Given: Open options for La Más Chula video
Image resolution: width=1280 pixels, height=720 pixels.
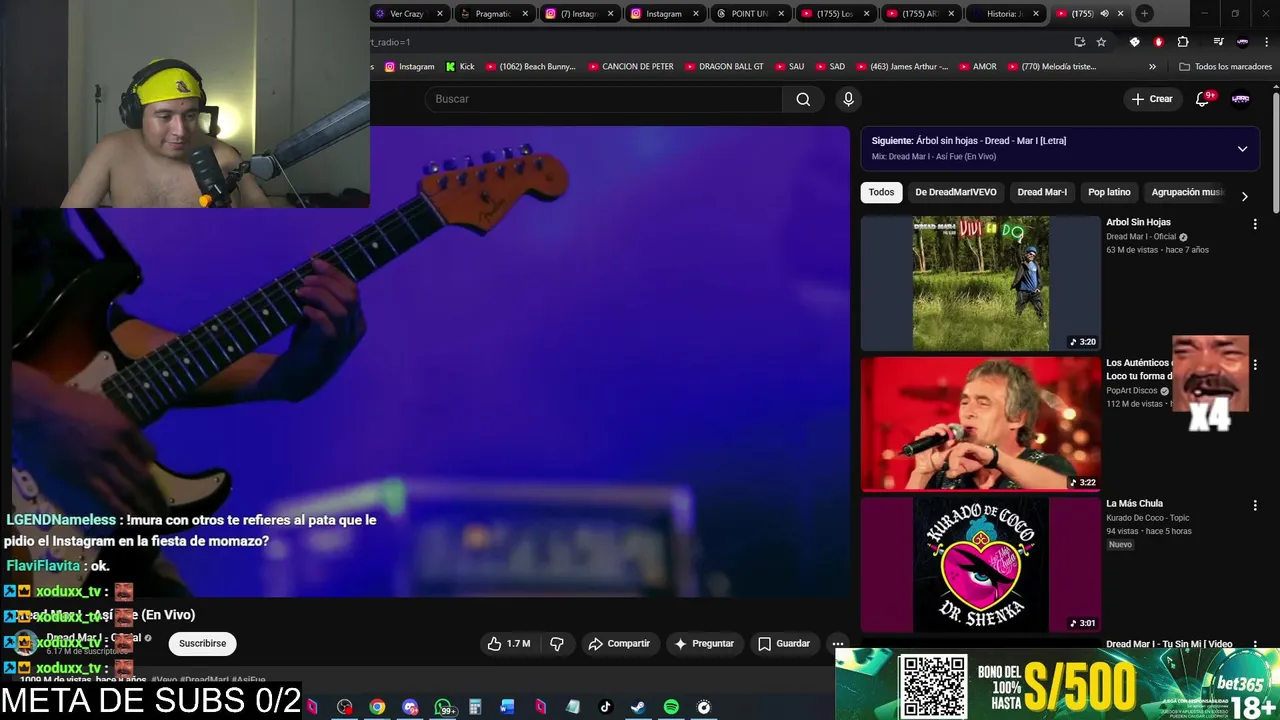Looking at the screenshot, I should [x=1255, y=506].
